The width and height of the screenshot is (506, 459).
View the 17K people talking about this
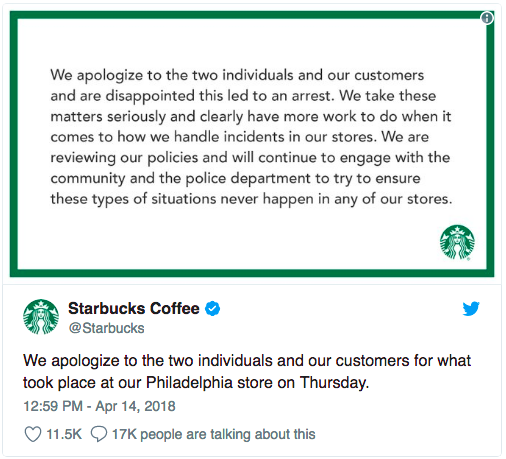click(214, 434)
